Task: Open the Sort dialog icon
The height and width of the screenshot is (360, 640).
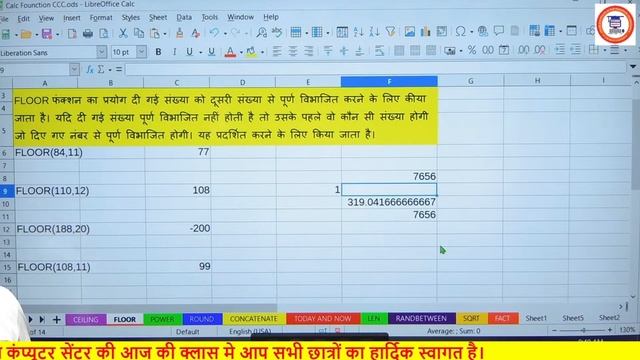Action: tap(342, 32)
